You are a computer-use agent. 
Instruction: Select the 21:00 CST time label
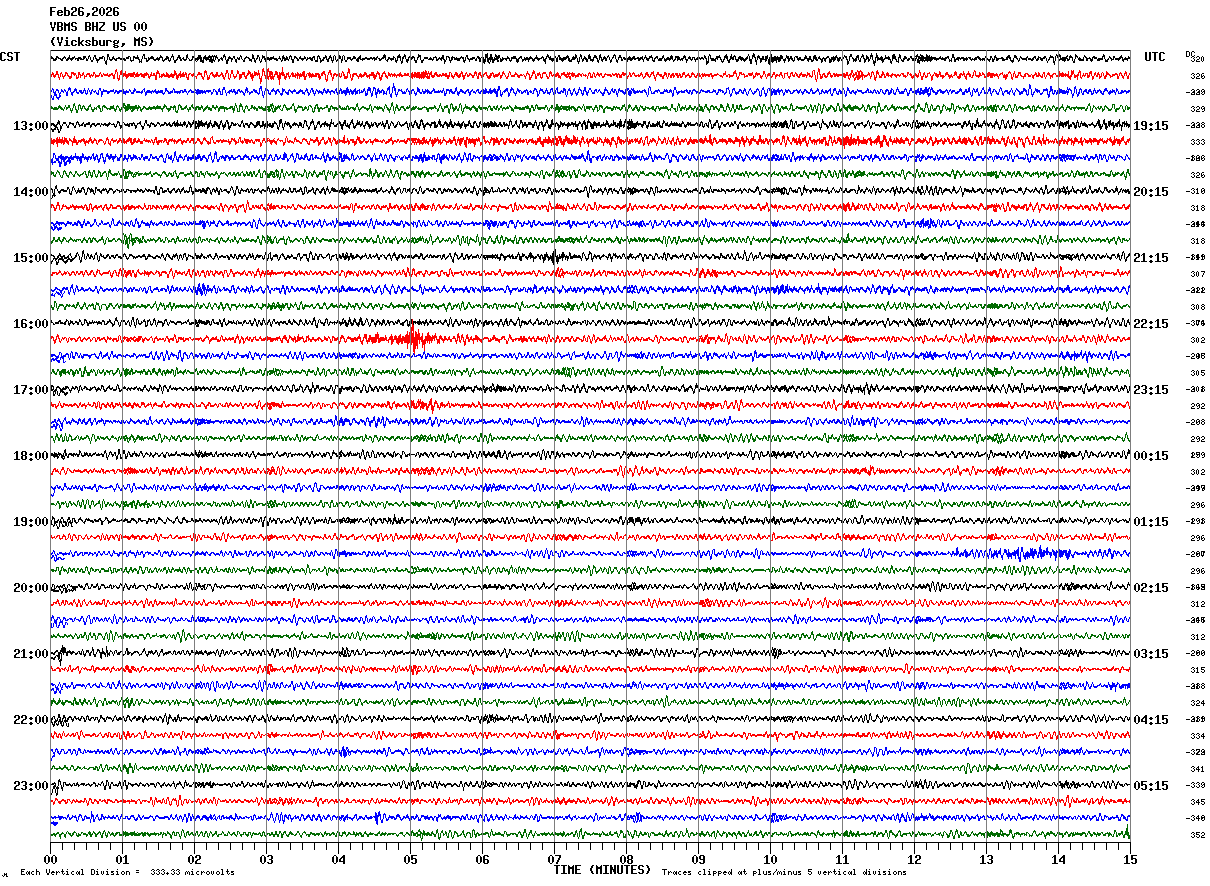coord(30,654)
